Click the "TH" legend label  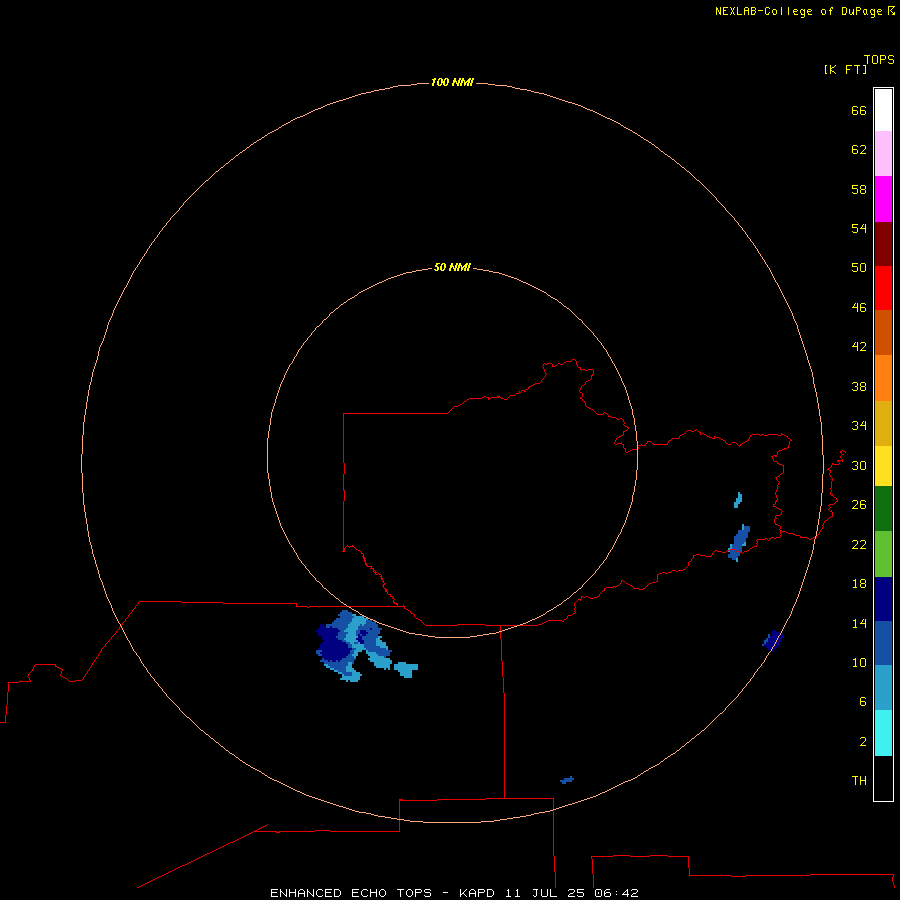859,780
